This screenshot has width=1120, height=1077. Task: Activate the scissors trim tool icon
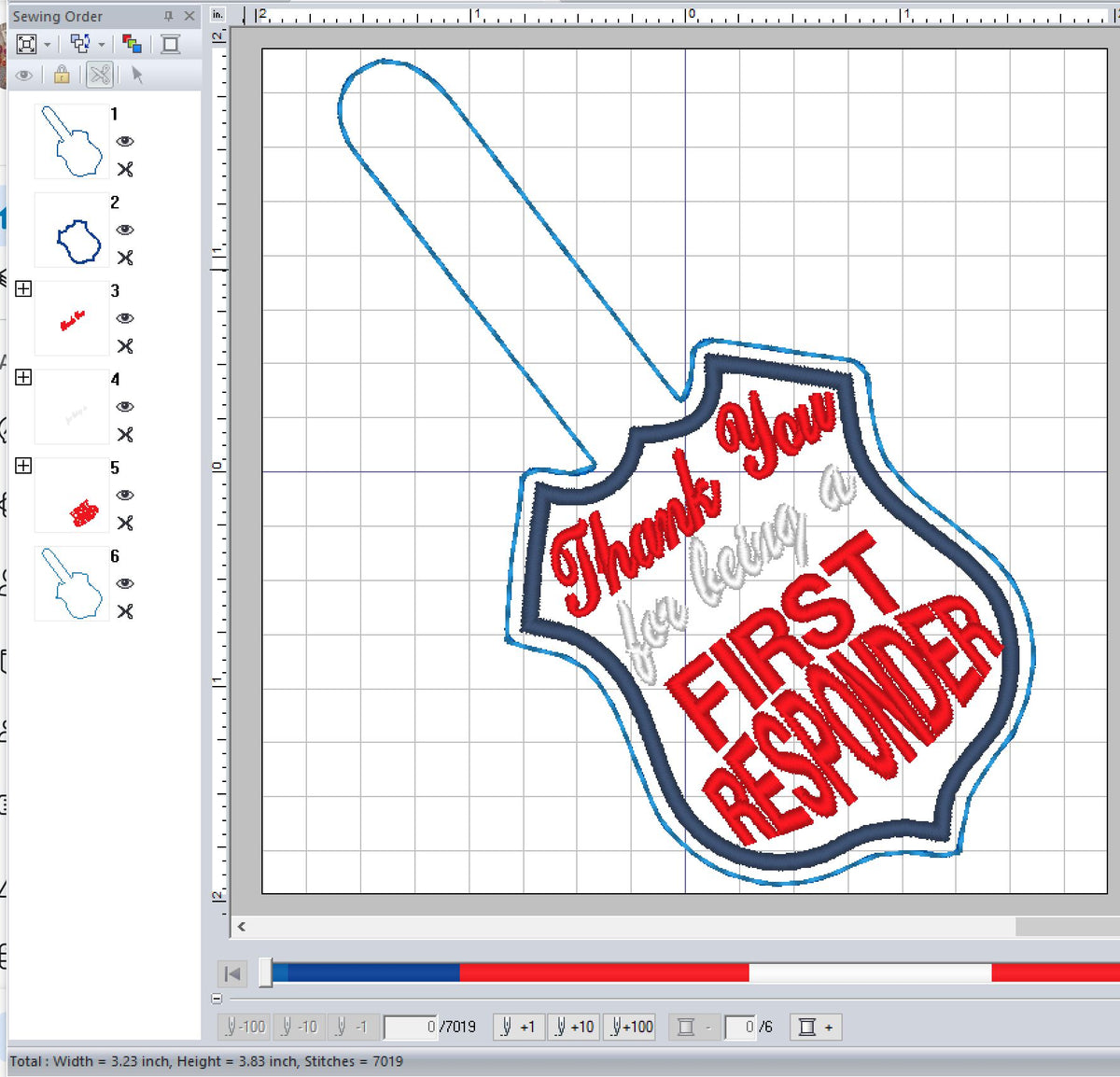[99, 76]
